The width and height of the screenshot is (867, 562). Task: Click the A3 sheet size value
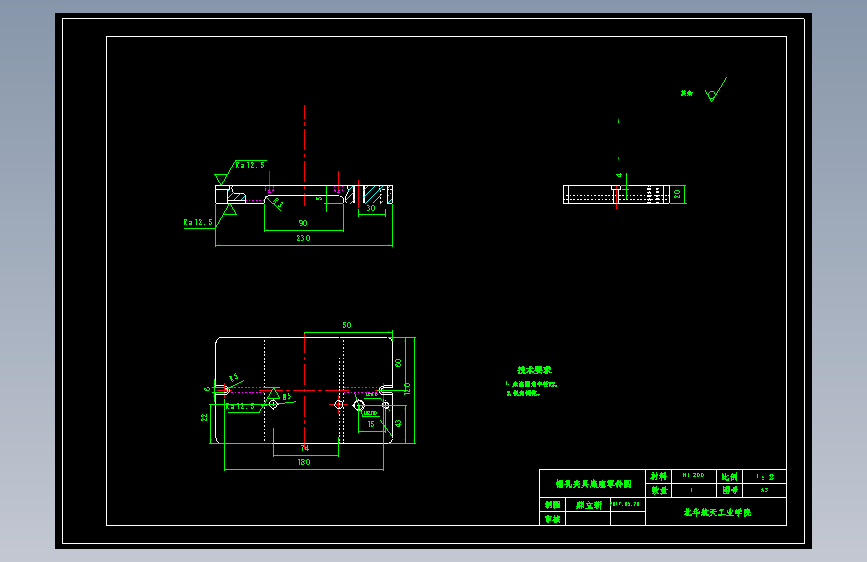[x=764, y=490]
